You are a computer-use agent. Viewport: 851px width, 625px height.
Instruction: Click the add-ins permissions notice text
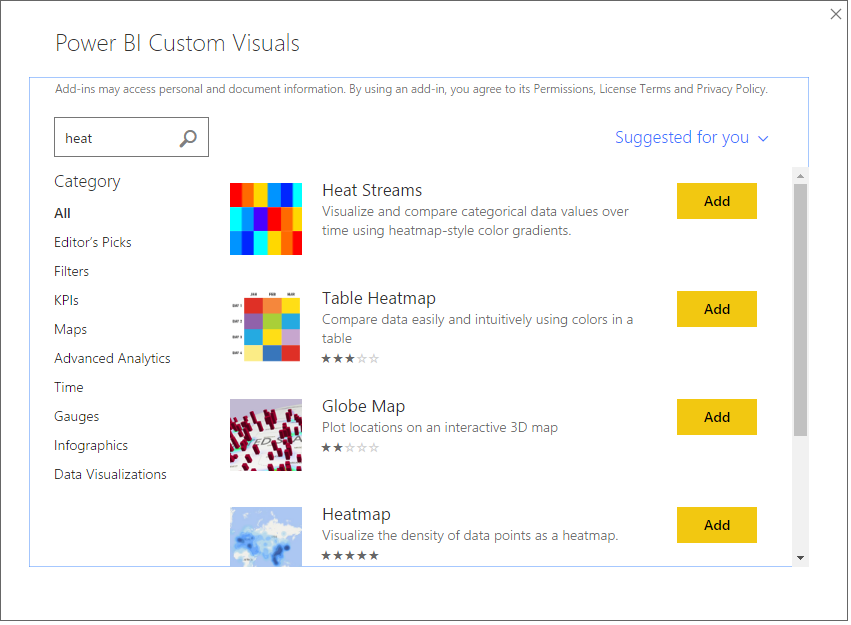coord(411,89)
